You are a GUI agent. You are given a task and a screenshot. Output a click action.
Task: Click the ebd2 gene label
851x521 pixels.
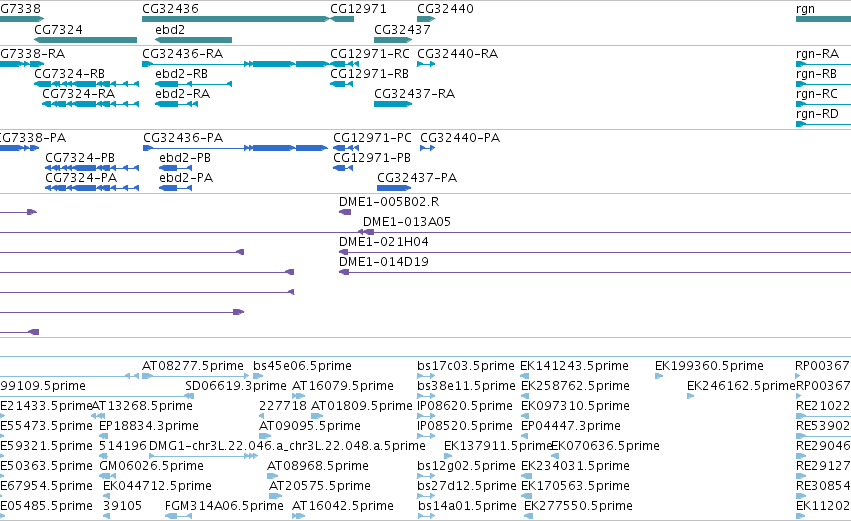(170, 29)
